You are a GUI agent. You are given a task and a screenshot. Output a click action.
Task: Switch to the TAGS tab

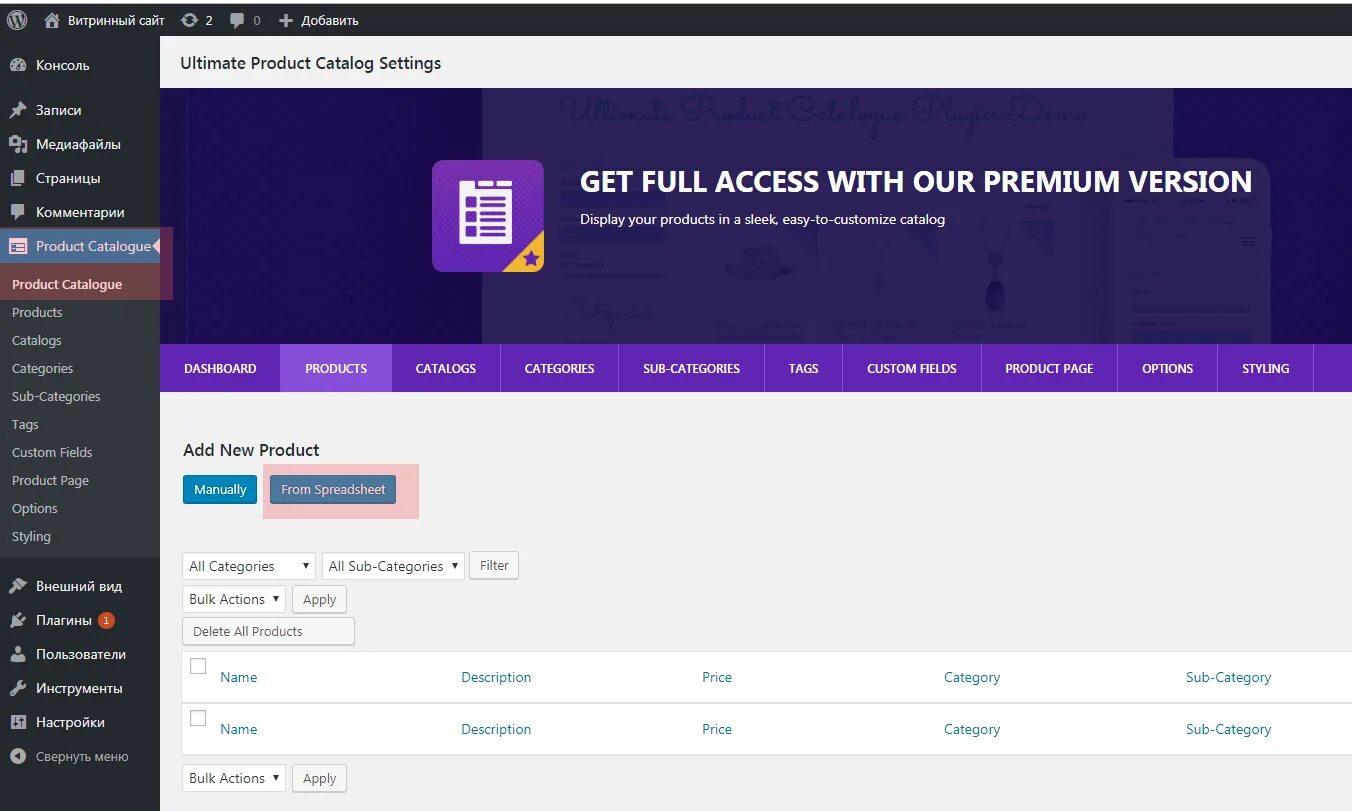(804, 368)
